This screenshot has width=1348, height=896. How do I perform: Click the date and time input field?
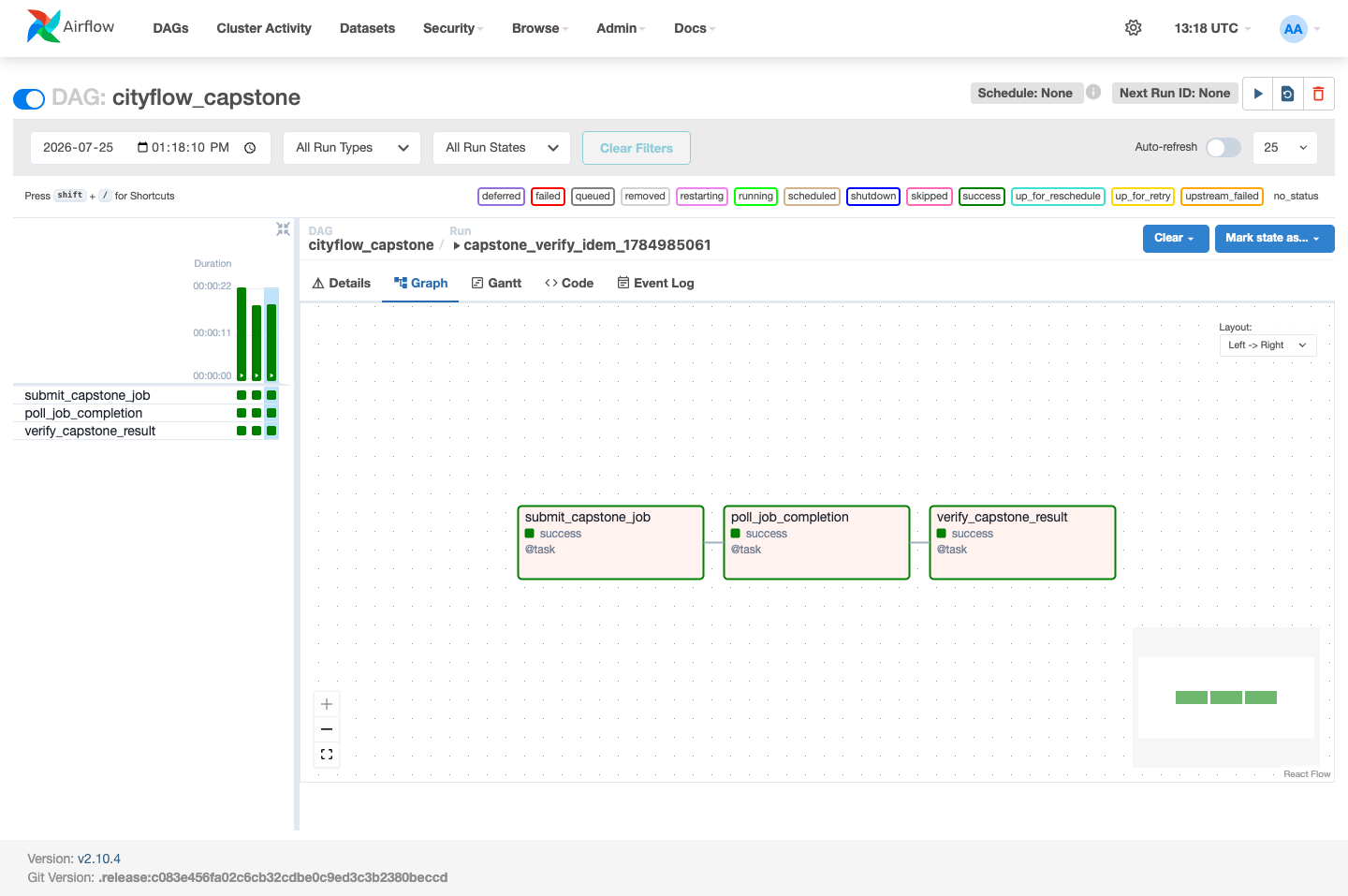click(x=151, y=148)
